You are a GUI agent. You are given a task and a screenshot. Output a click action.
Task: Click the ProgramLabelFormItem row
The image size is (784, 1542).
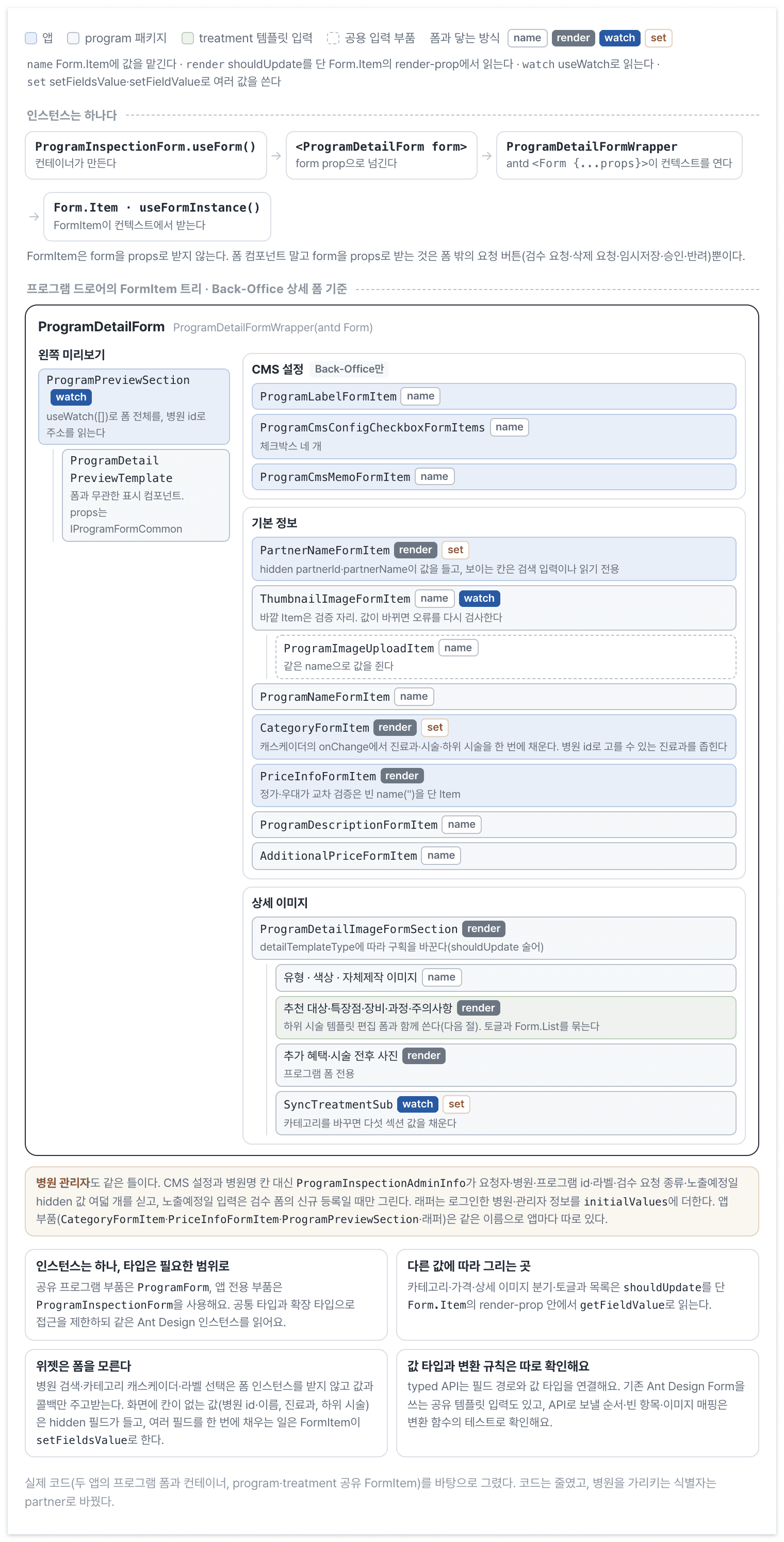(x=494, y=396)
